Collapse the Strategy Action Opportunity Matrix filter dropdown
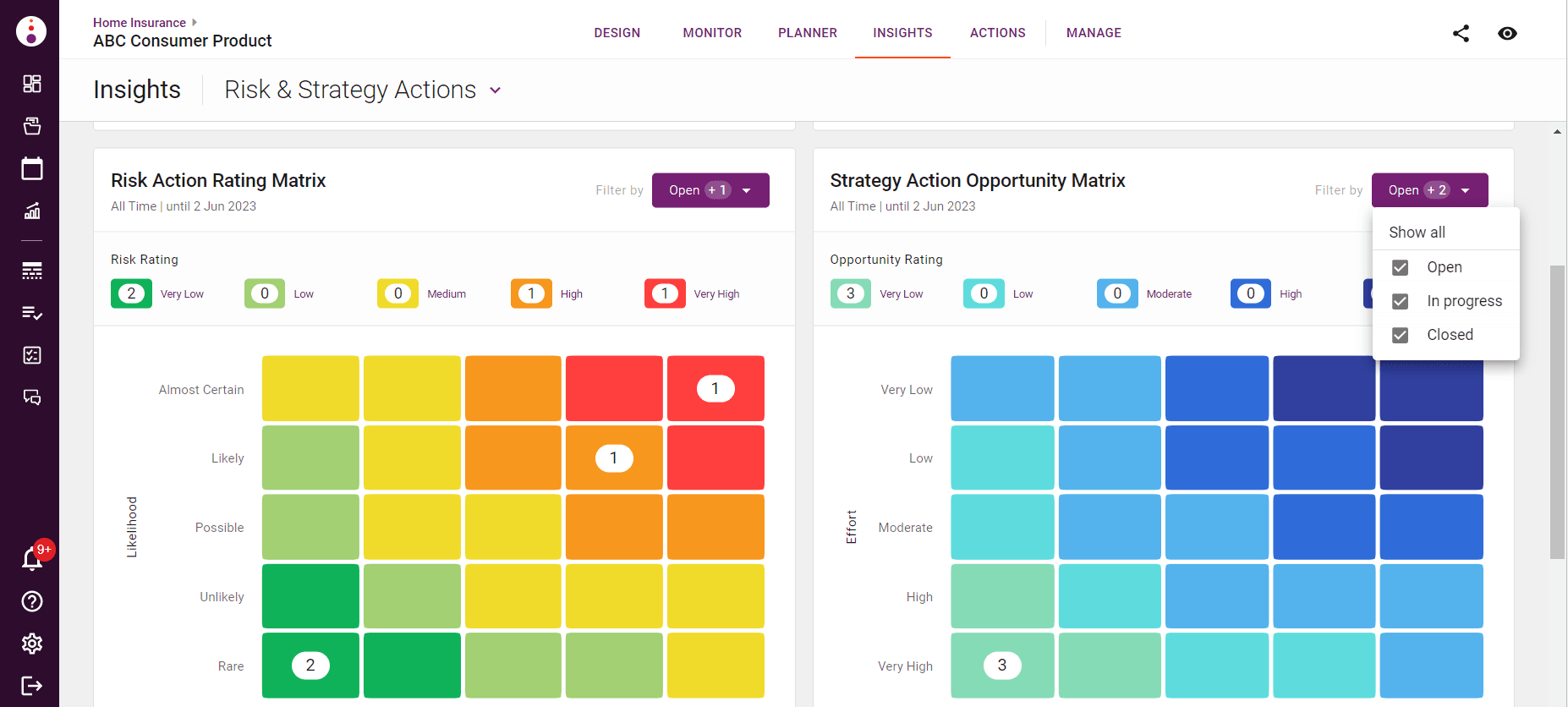The width and height of the screenshot is (1568, 707). (1429, 190)
